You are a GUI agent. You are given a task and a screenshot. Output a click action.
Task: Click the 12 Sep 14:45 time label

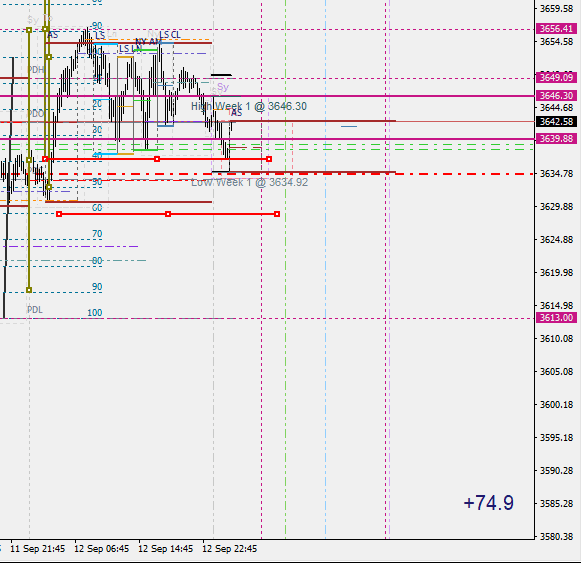(x=166, y=549)
